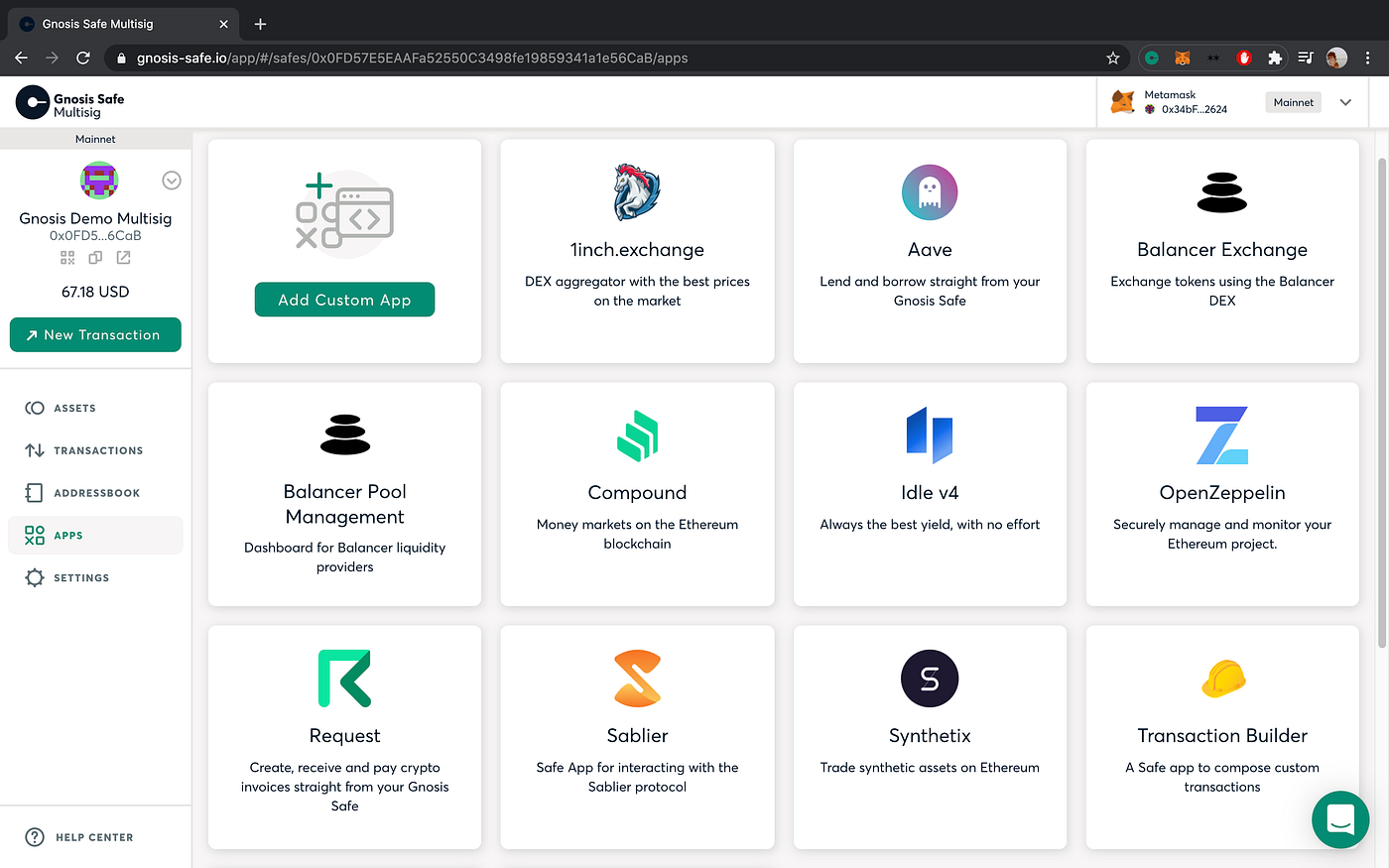
Task: Reload the page in Chrome
Action: pos(83,58)
